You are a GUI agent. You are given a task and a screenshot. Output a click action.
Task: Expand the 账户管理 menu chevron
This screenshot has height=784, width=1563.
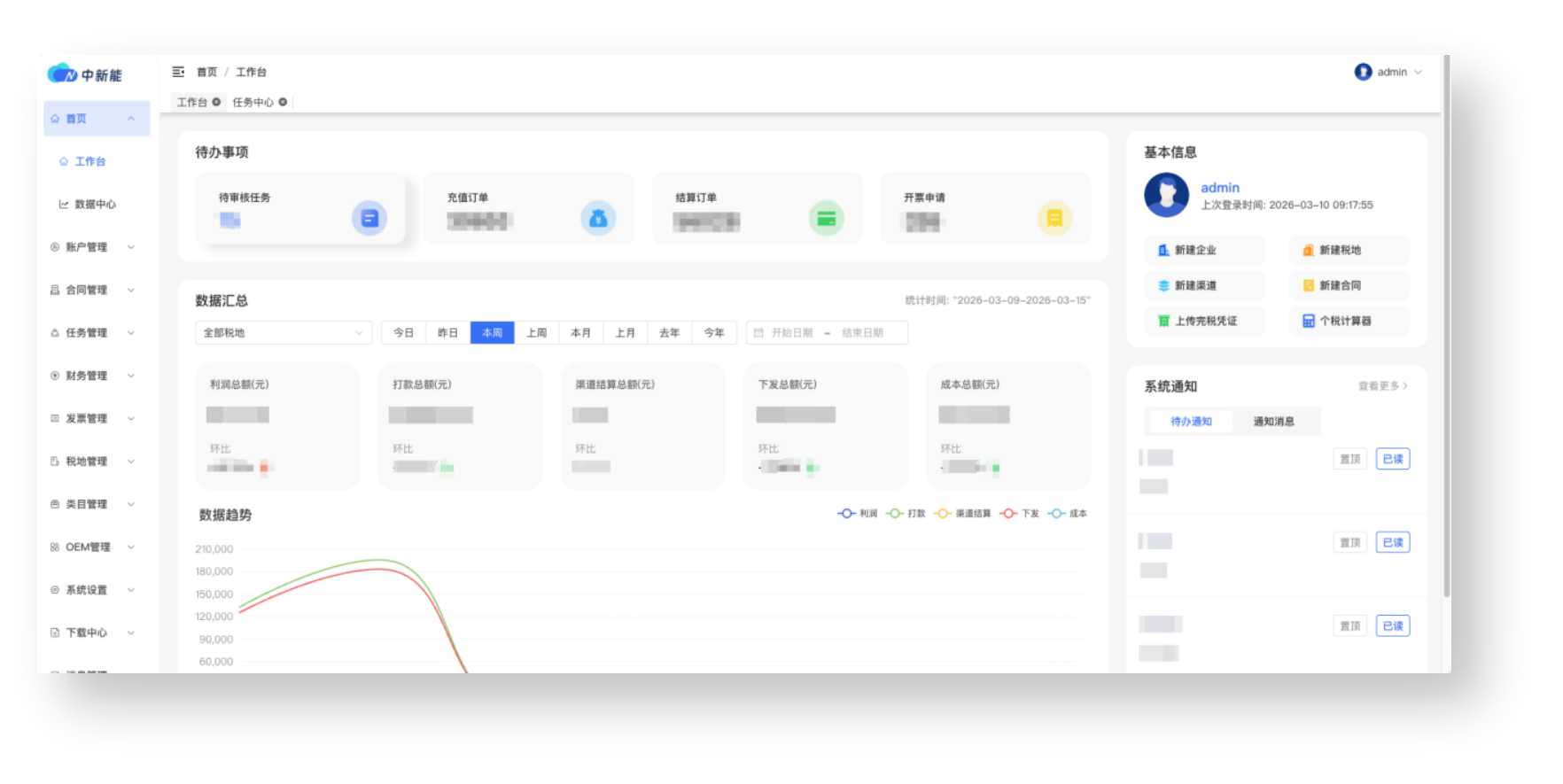131,247
